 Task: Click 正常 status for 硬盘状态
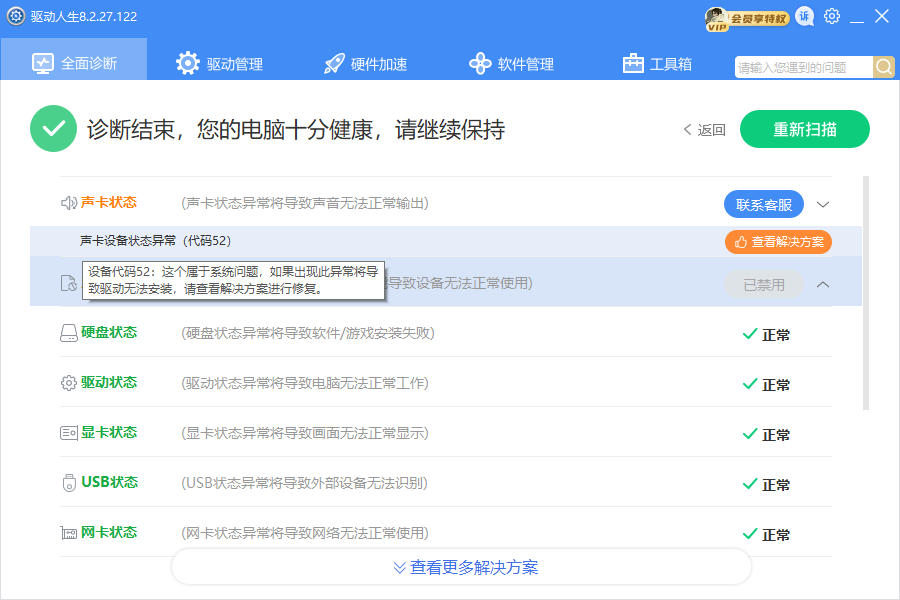[766, 335]
